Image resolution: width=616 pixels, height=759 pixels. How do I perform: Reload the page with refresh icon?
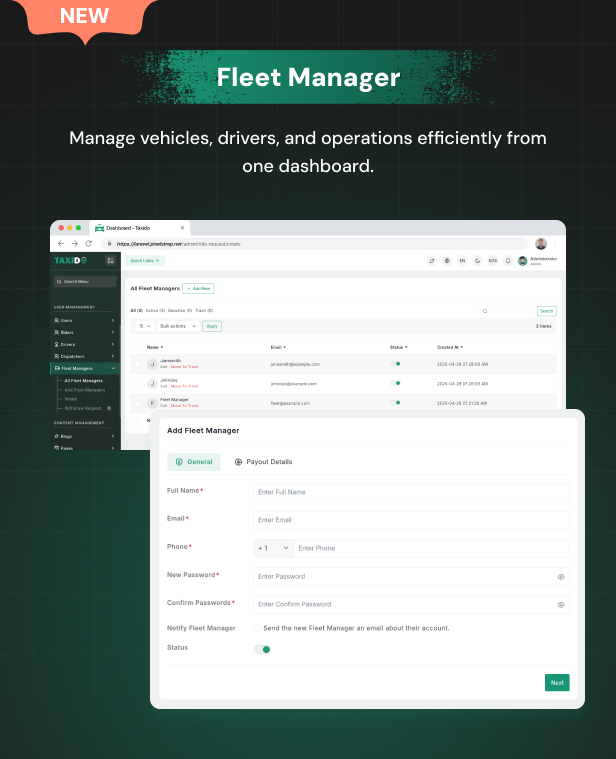point(89,243)
